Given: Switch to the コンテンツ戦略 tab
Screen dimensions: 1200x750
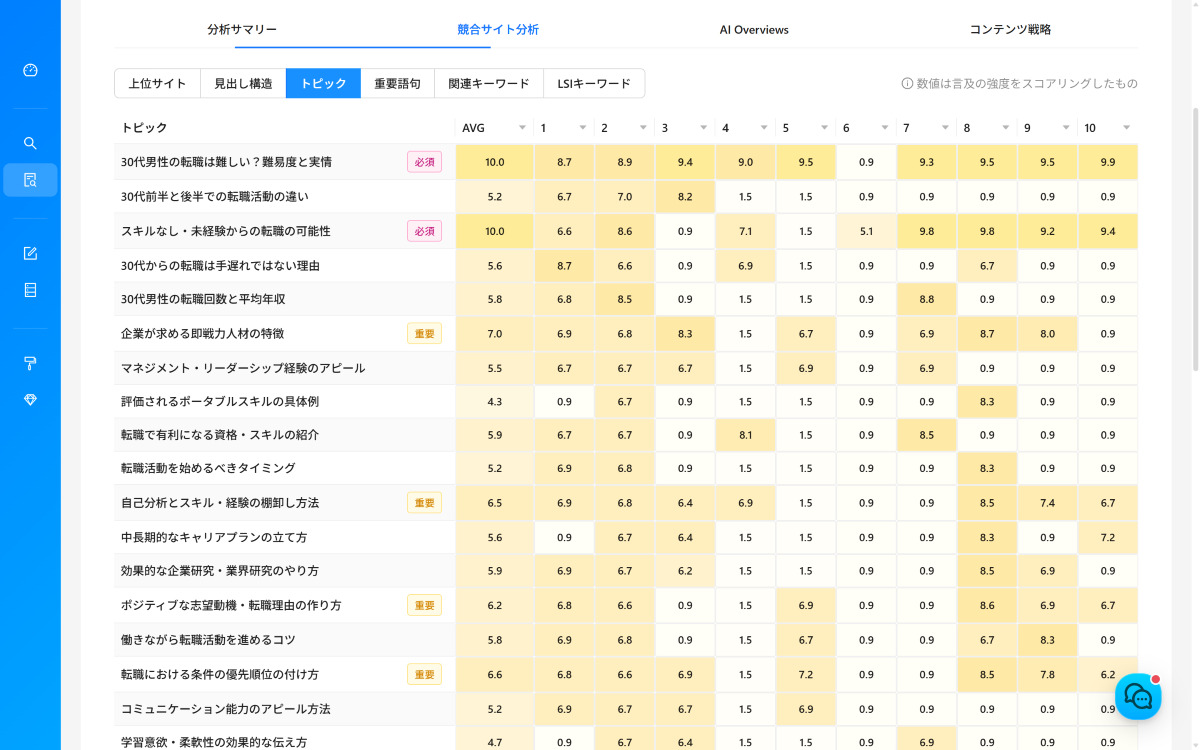Looking at the screenshot, I should pos(1010,29).
